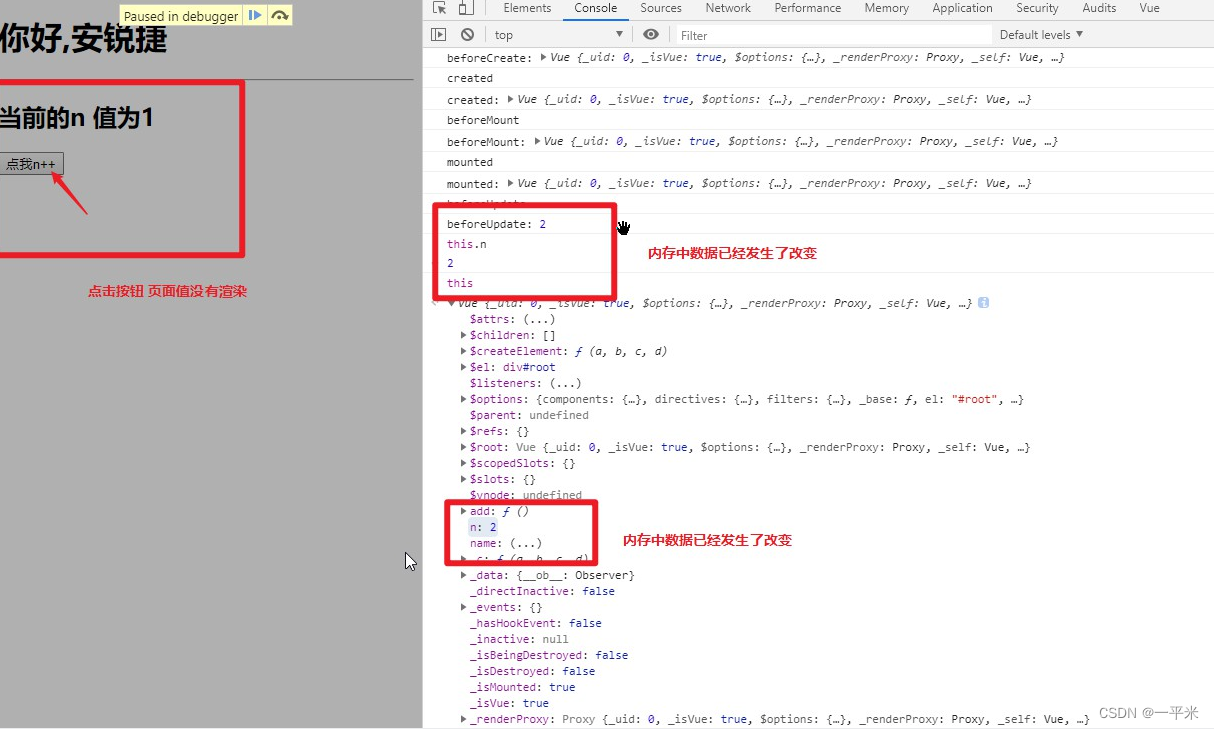Viewport: 1214px width, 729px height.
Task: Open the Default levels dropdown
Action: (1041, 34)
